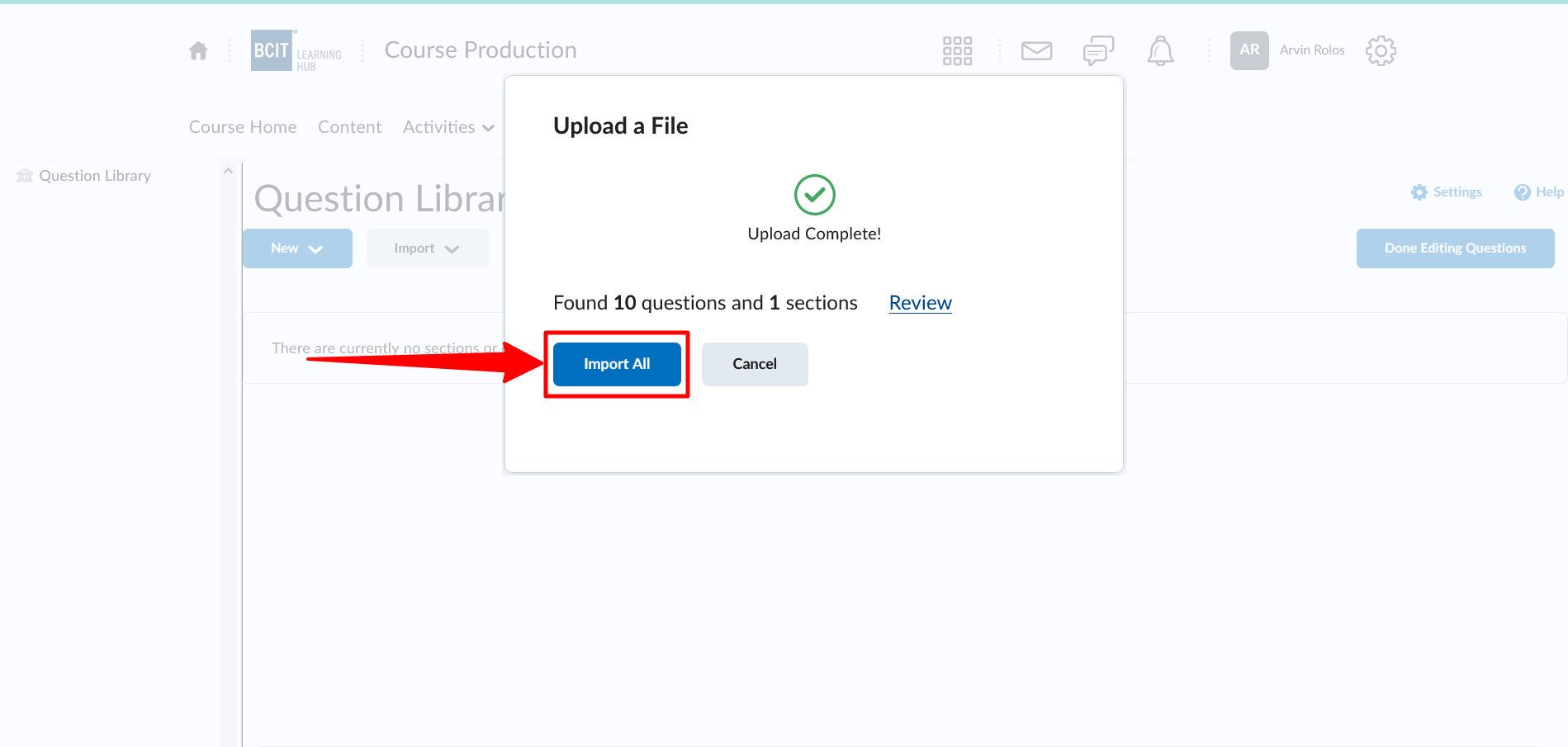Image resolution: width=1568 pixels, height=747 pixels.
Task: Click the AR user avatar
Action: pyautogui.click(x=1248, y=50)
